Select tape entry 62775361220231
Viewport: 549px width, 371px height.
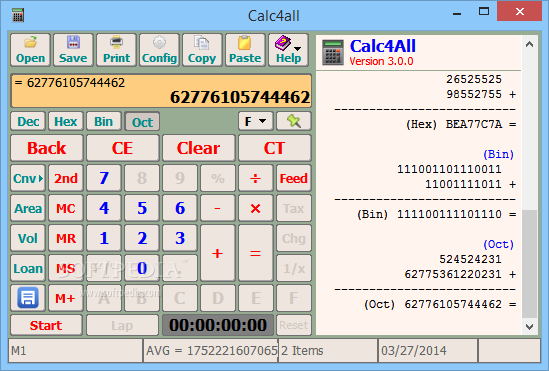[x=460, y=274]
